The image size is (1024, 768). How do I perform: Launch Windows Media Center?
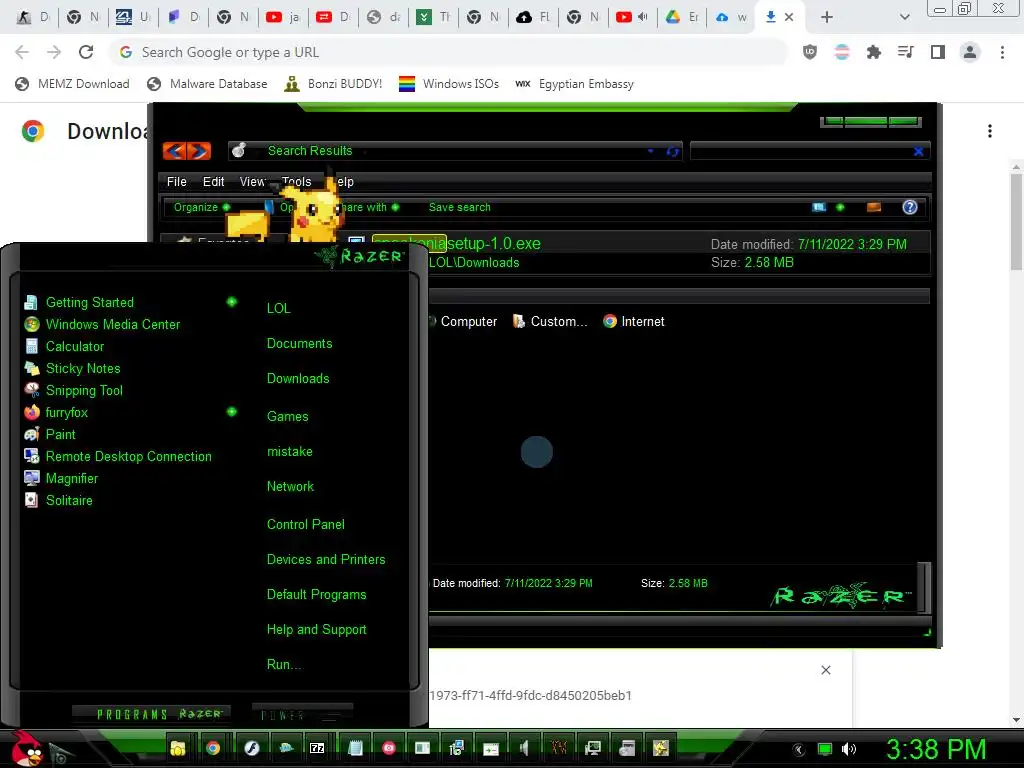coord(102,325)
